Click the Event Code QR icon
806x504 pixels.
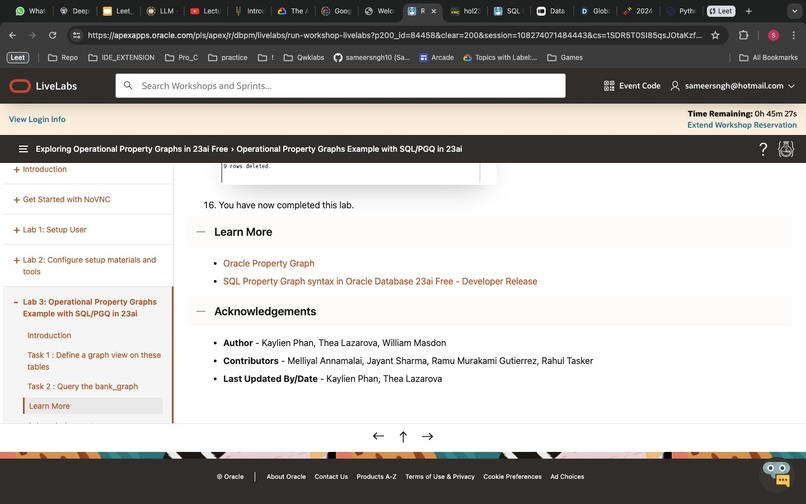[609, 86]
